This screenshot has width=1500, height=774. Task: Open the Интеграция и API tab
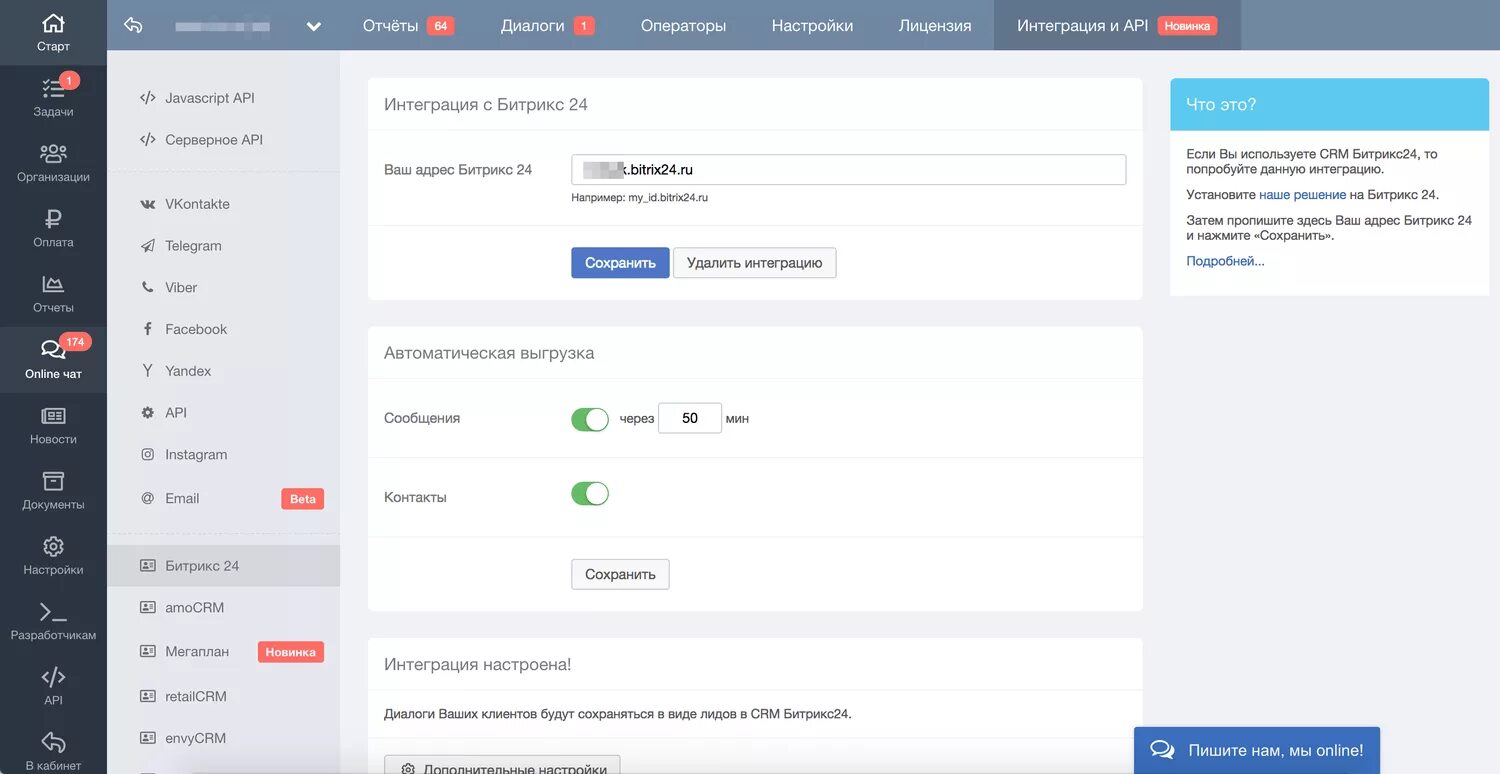(x=1117, y=26)
